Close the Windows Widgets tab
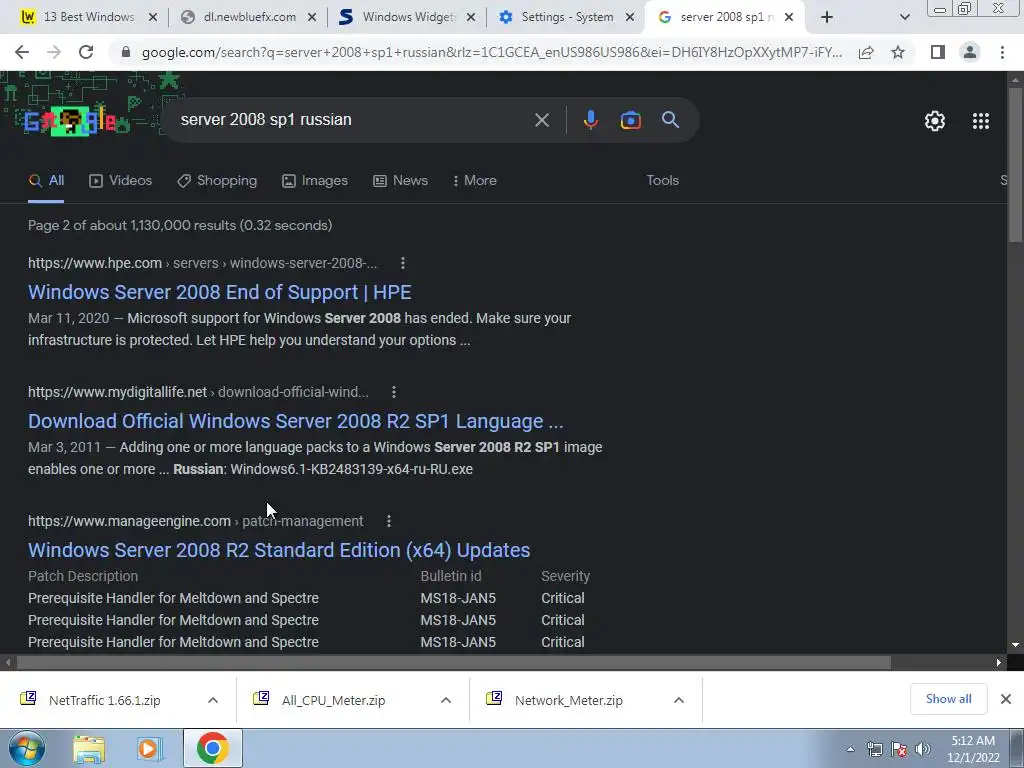This screenshot has height=768, width=1024. pyautogui.click(x=471, y=18)
